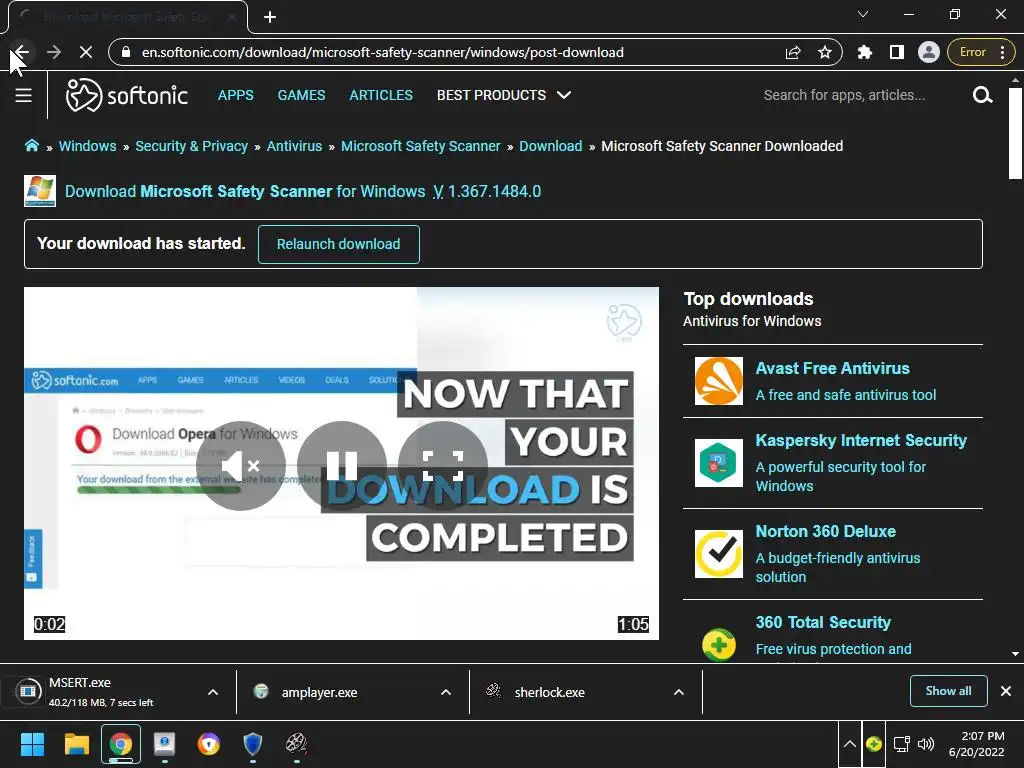Expand the amplayer.exe download options
The width and height of the screenshot is (1024, 768).
[446, 692]
